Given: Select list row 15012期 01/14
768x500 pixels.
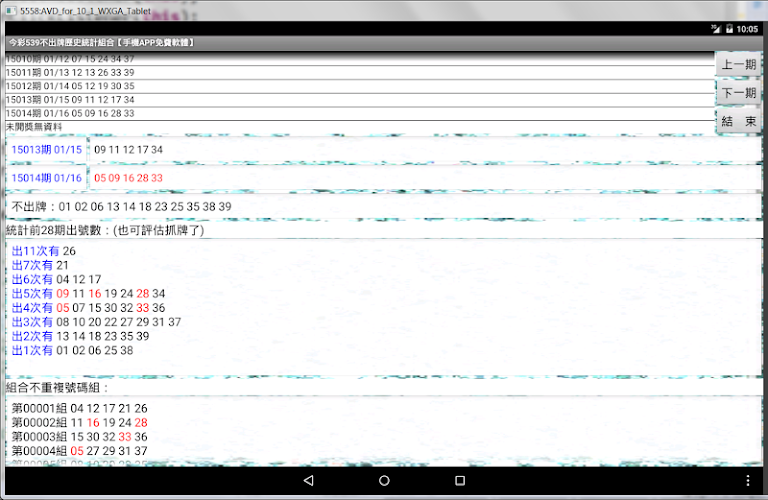Looking at the screenshot, I should [x=360, y=86].
